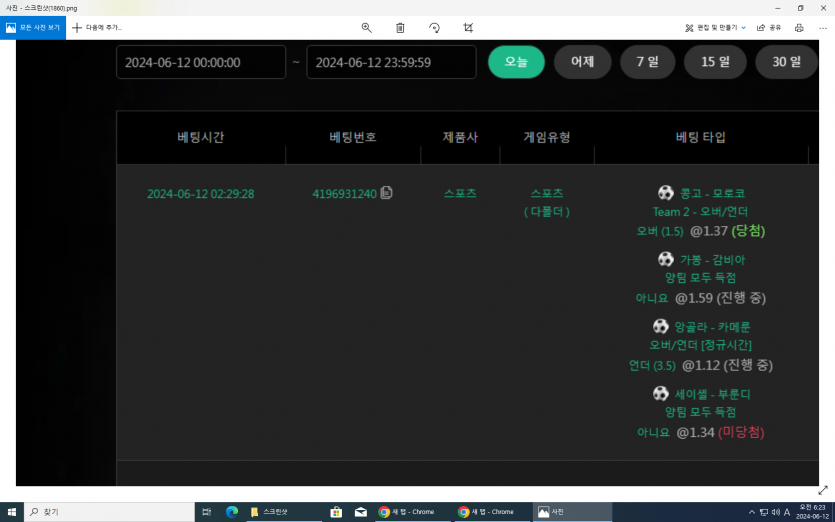Select the crop tool icon

(x=468, y=28)
